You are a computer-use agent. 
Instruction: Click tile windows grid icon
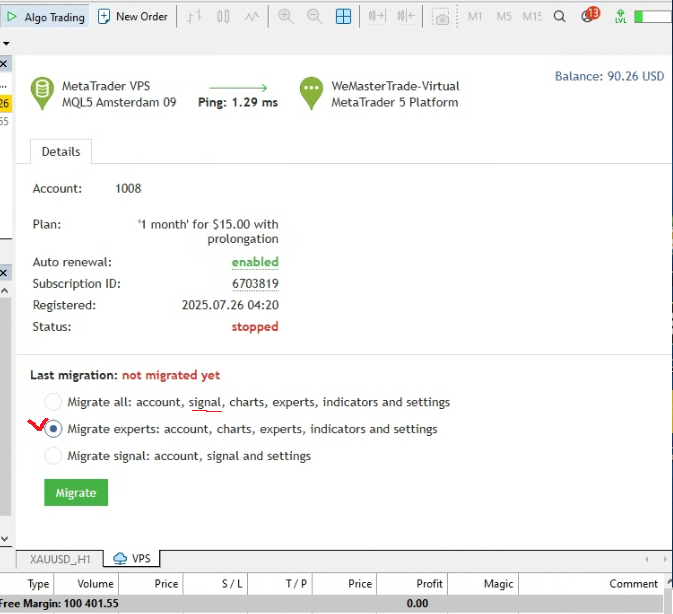(x=343, y=17)
